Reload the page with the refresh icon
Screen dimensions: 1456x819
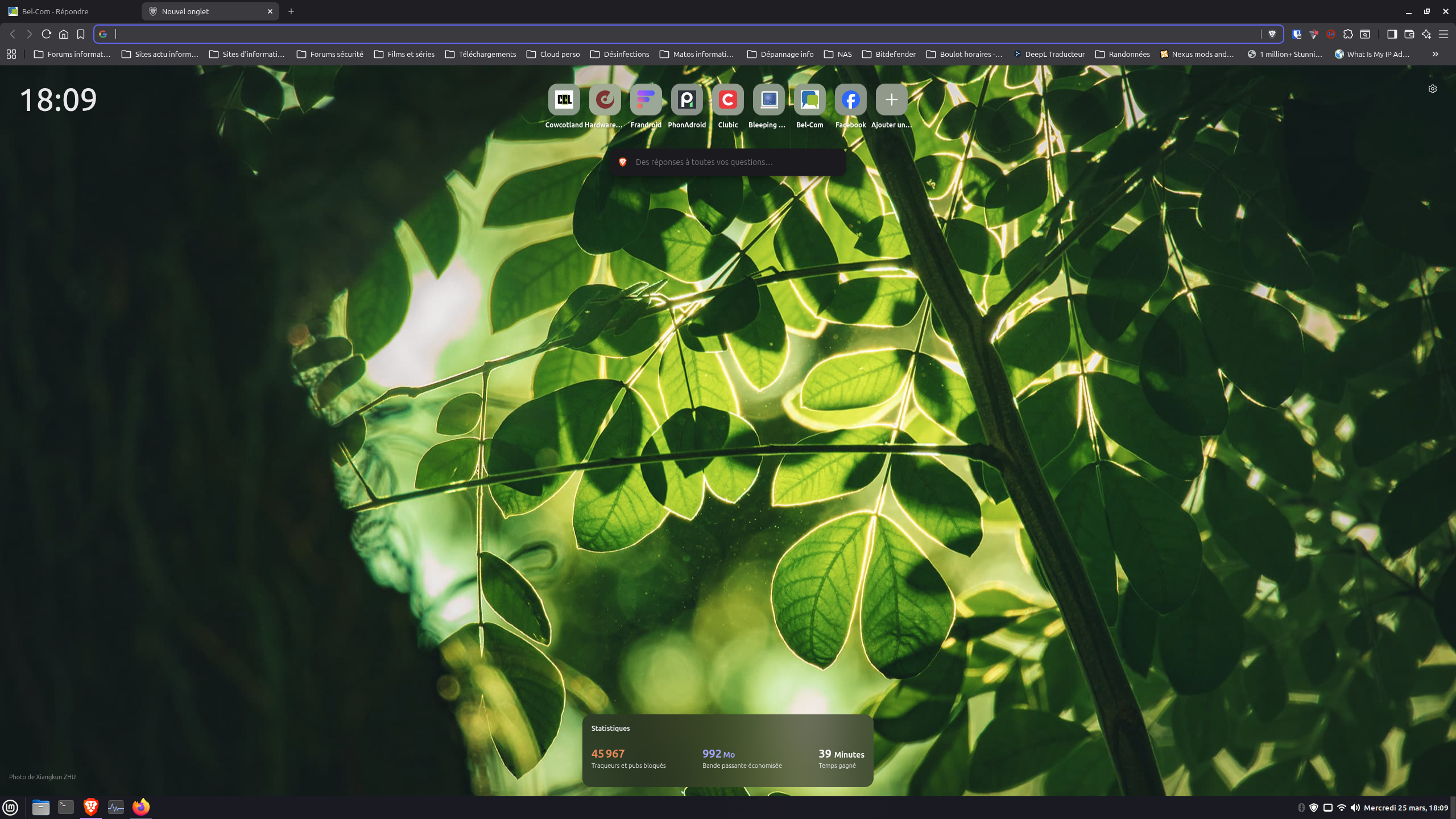point(47,34)
